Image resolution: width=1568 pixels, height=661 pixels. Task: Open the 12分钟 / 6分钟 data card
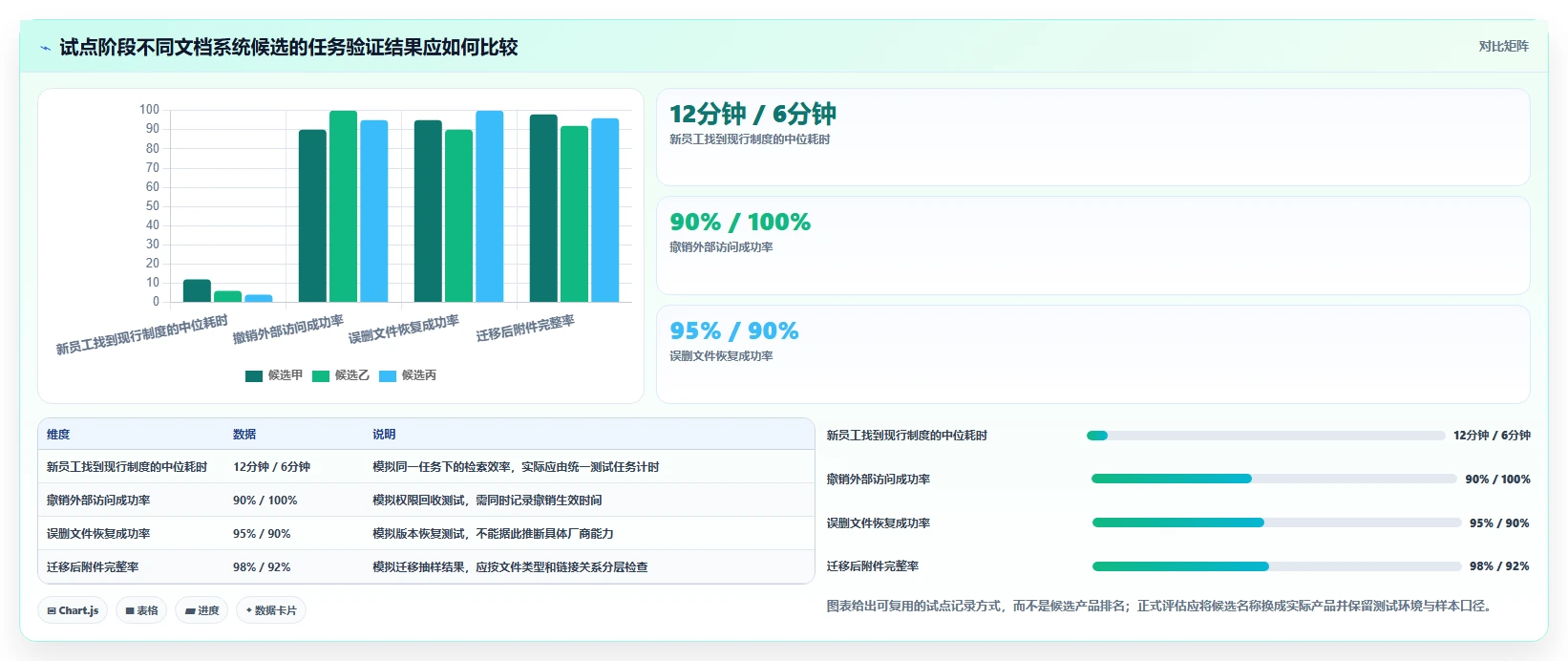[1093, 138]
